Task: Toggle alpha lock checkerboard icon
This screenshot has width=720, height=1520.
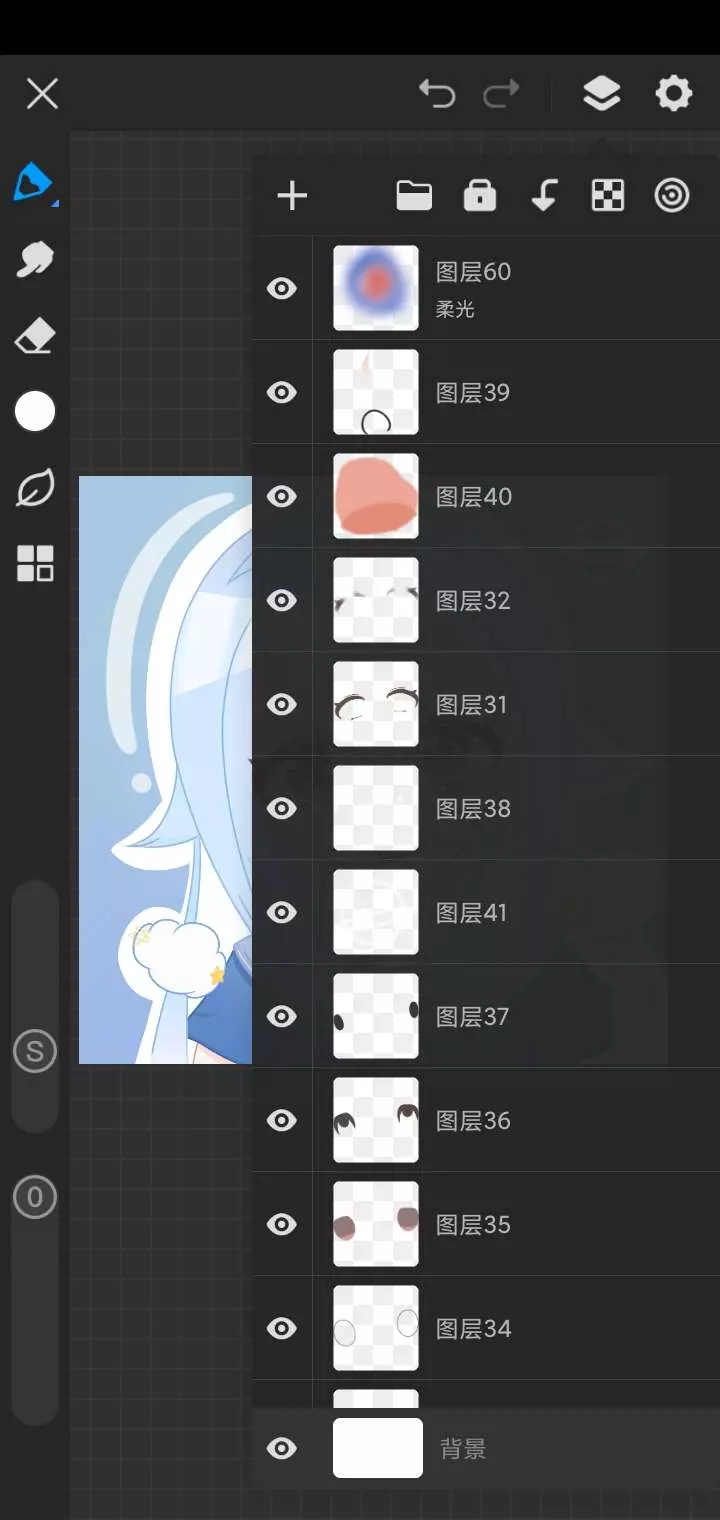Action: point(608,196)
